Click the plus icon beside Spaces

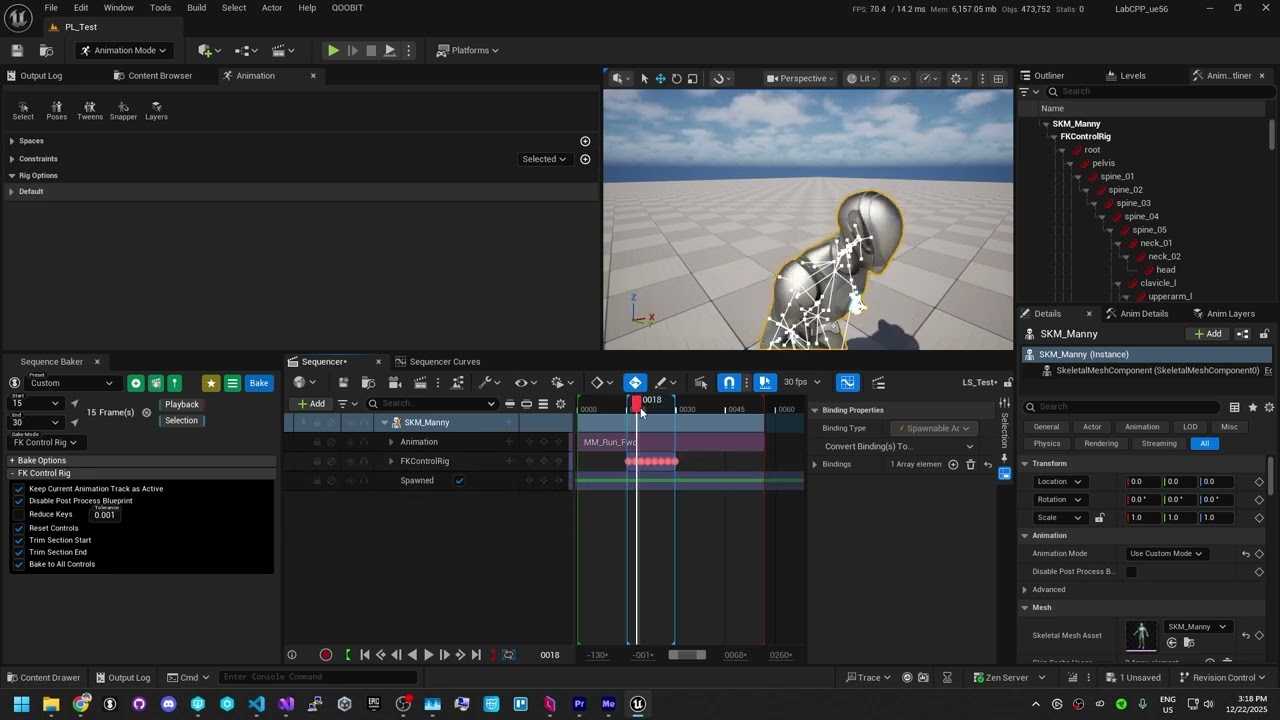pos(585,141)
